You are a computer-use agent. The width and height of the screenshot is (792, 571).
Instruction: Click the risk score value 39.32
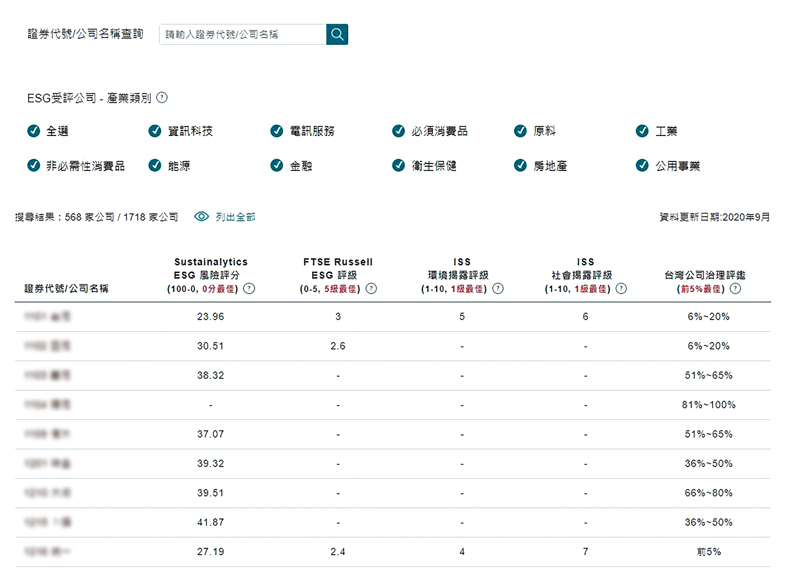(x=211, y=463)
